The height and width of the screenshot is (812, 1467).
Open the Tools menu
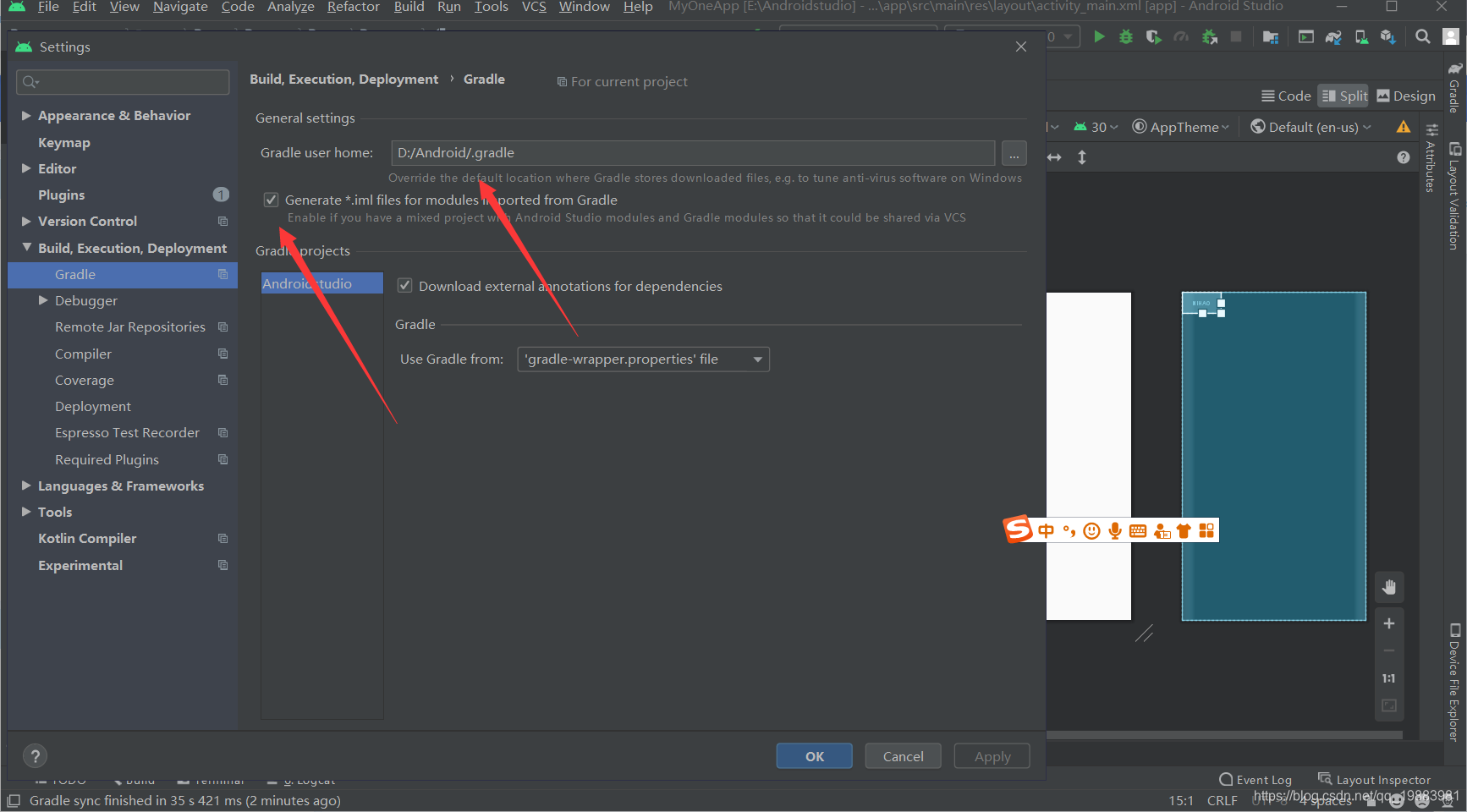coord(491,7)
